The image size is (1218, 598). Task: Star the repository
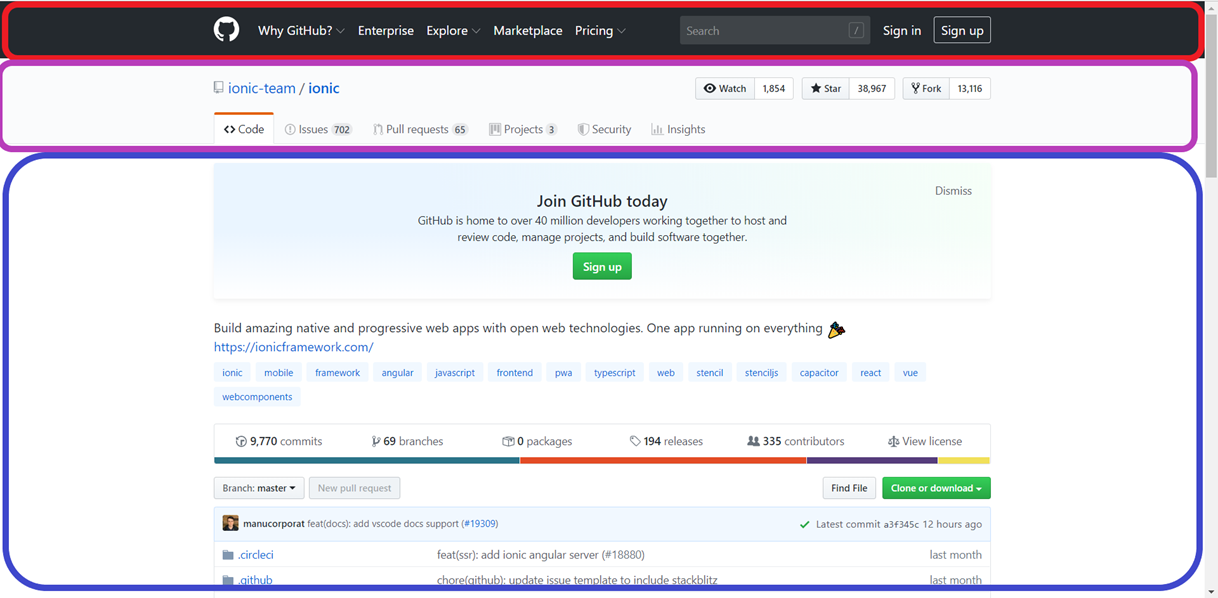pos(826,89)
